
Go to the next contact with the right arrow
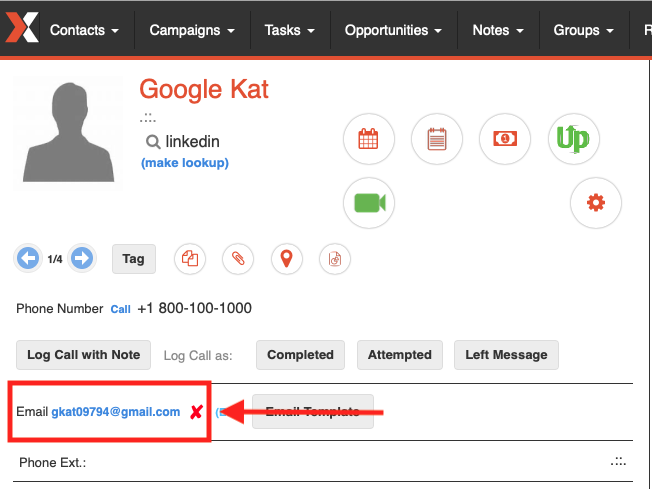tap(82, 258)
